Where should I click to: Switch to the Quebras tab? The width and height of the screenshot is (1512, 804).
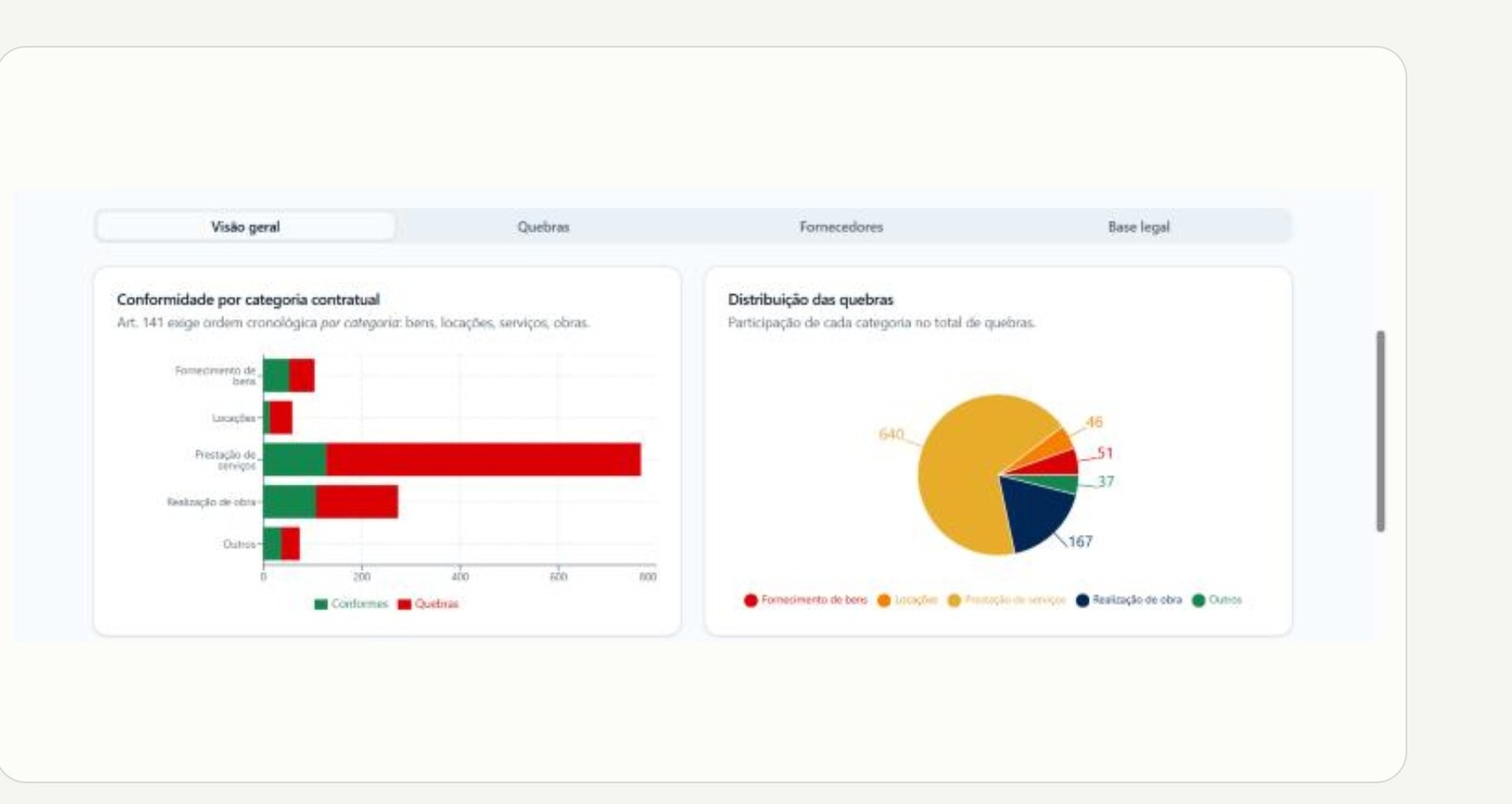(x=544, y=227)
